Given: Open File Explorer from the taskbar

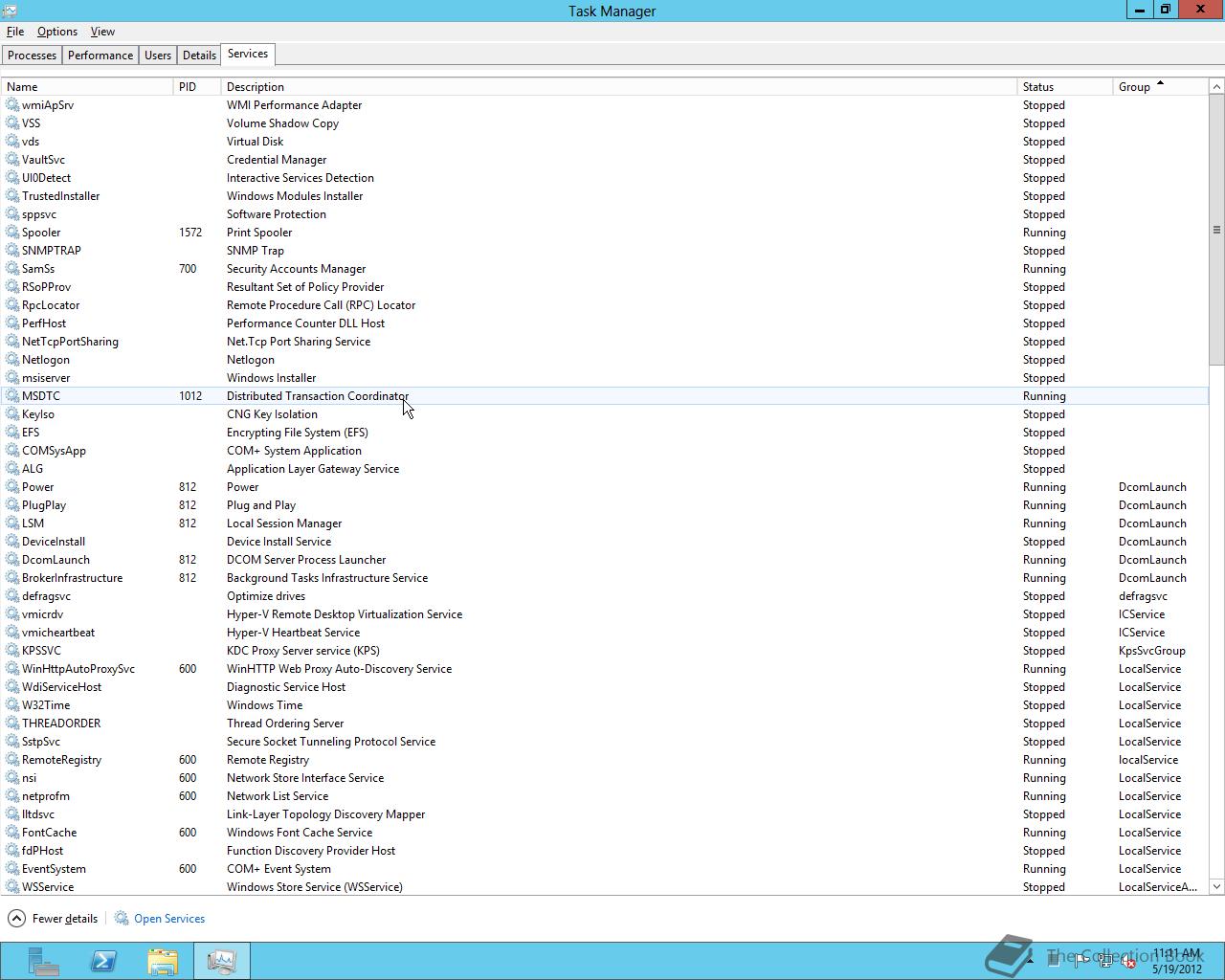Looking at the screenshot, I should click(163, 961).
